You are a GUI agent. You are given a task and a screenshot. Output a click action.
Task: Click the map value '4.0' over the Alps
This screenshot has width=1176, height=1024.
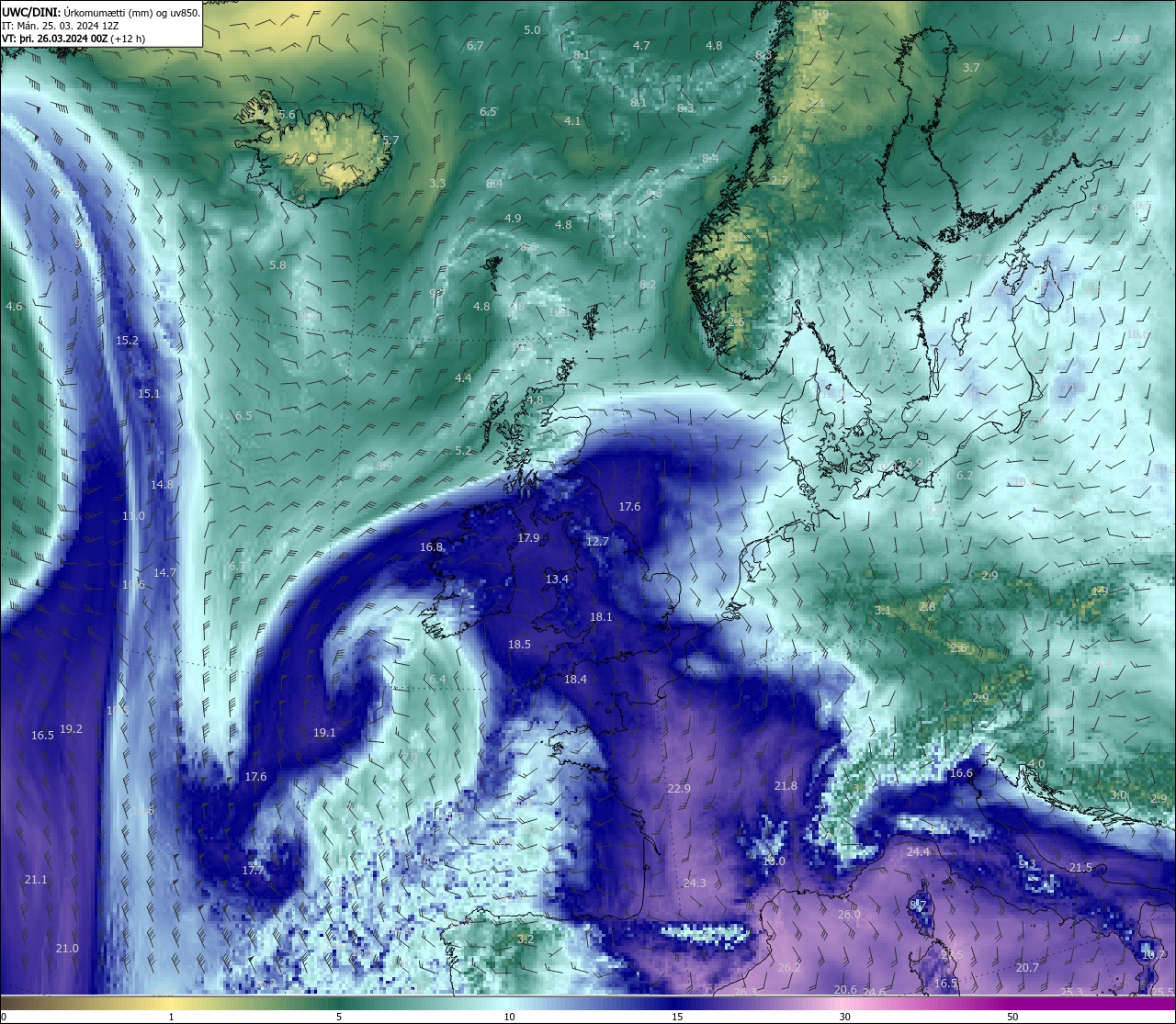(x=1036, y=763)
